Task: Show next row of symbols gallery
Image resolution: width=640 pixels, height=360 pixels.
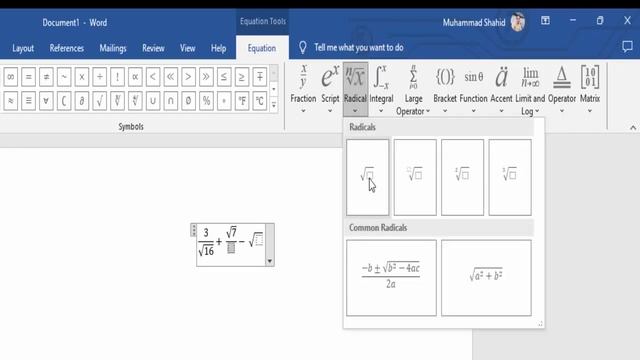Action: (x=274, y=89)
